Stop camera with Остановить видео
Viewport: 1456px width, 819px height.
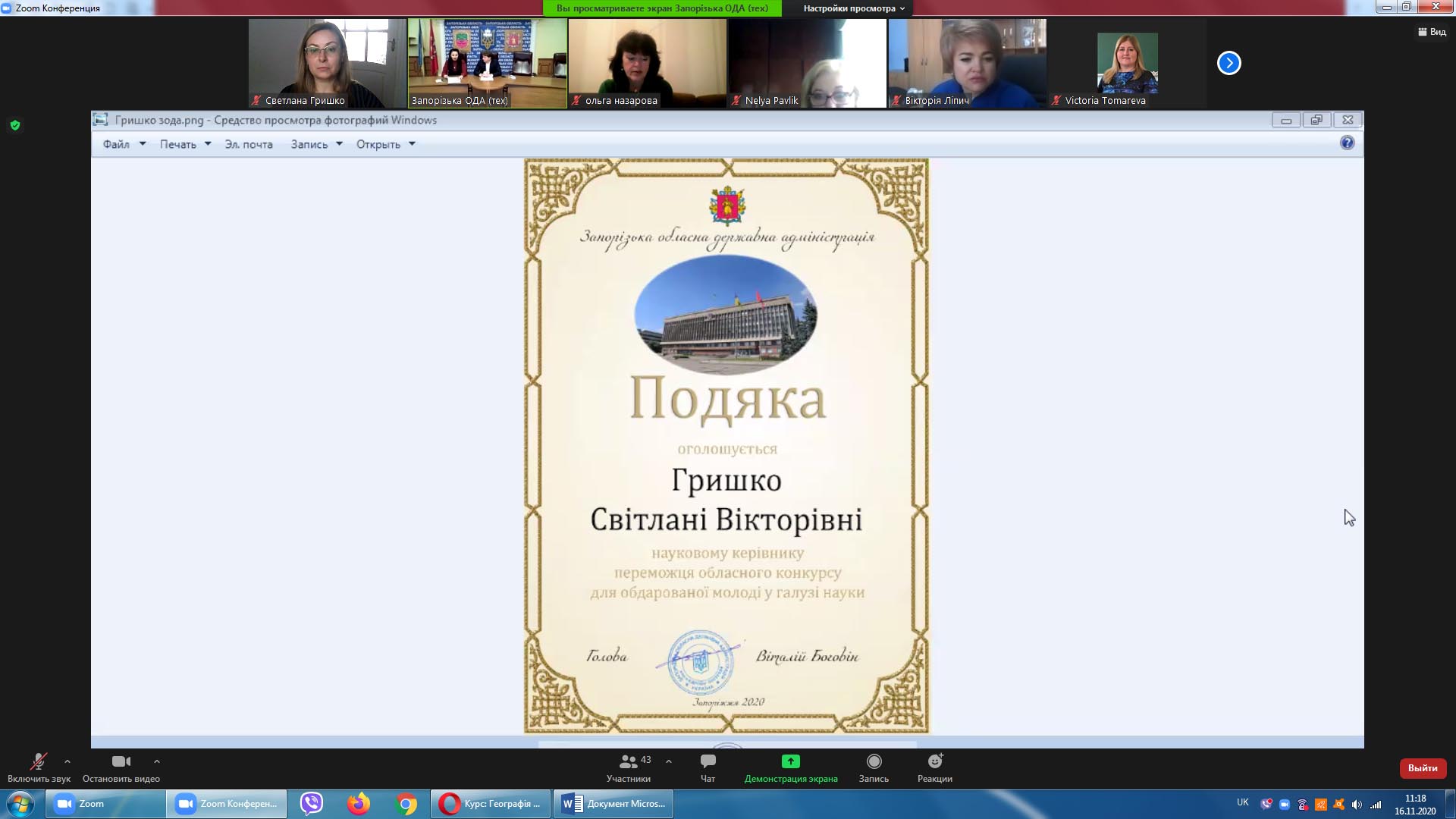pyautogui.click(x=121, y=762)
